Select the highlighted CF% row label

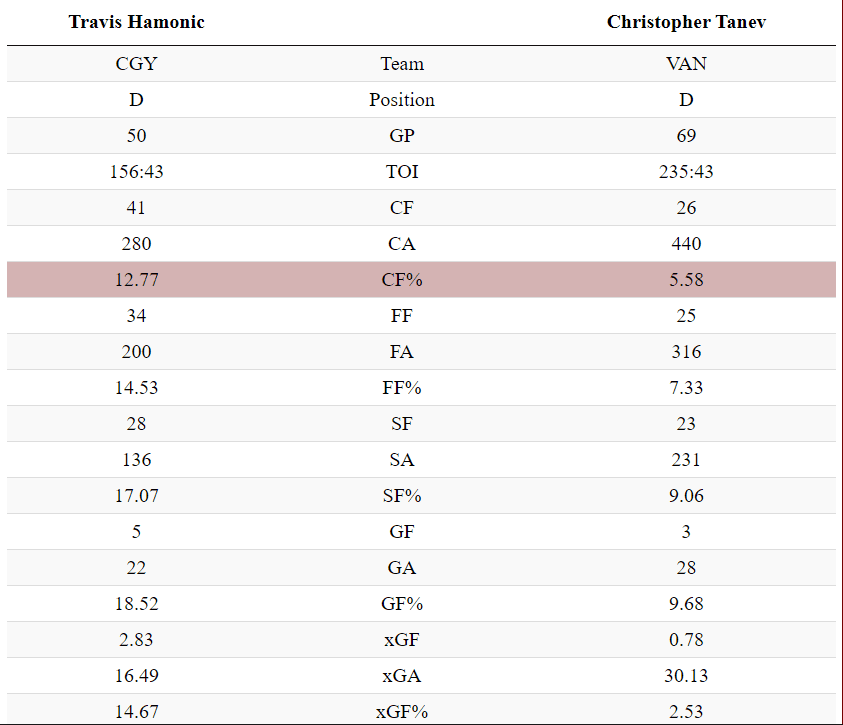[402, 280]
